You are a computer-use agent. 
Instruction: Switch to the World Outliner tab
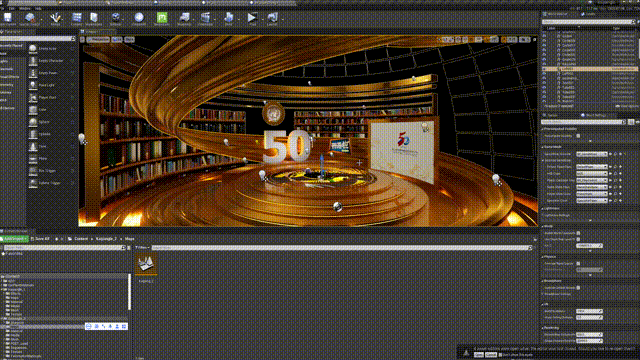coord(557,14)
